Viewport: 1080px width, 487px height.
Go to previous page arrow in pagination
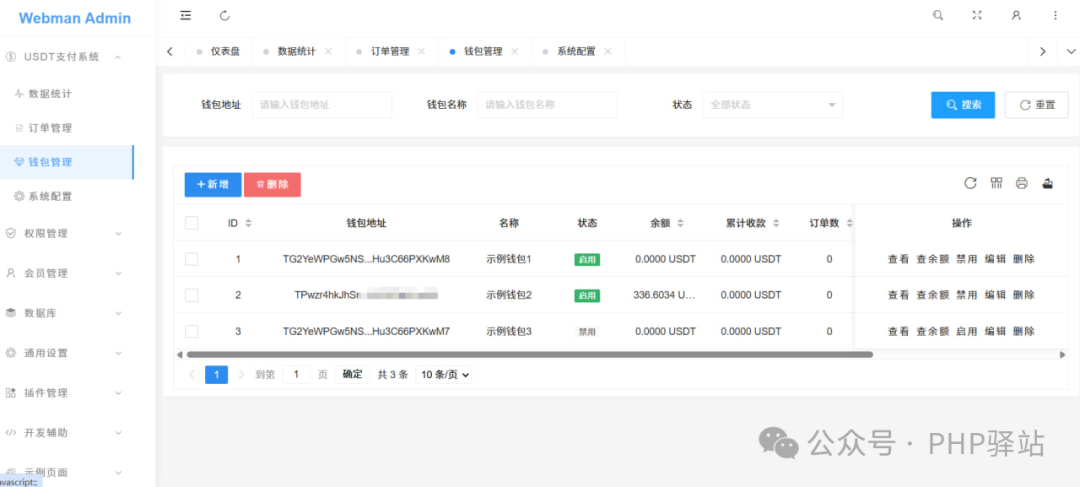pyautogui.click(x=192, y=375)
